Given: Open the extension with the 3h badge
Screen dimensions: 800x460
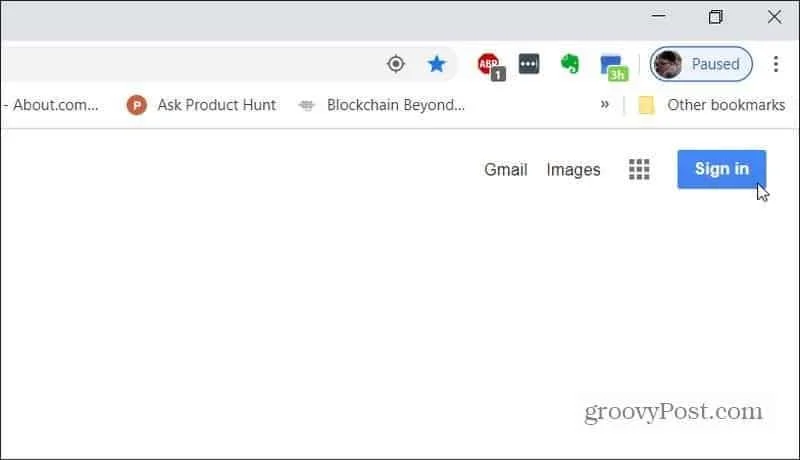Looking at the screenshot, I should coord(614,67).
